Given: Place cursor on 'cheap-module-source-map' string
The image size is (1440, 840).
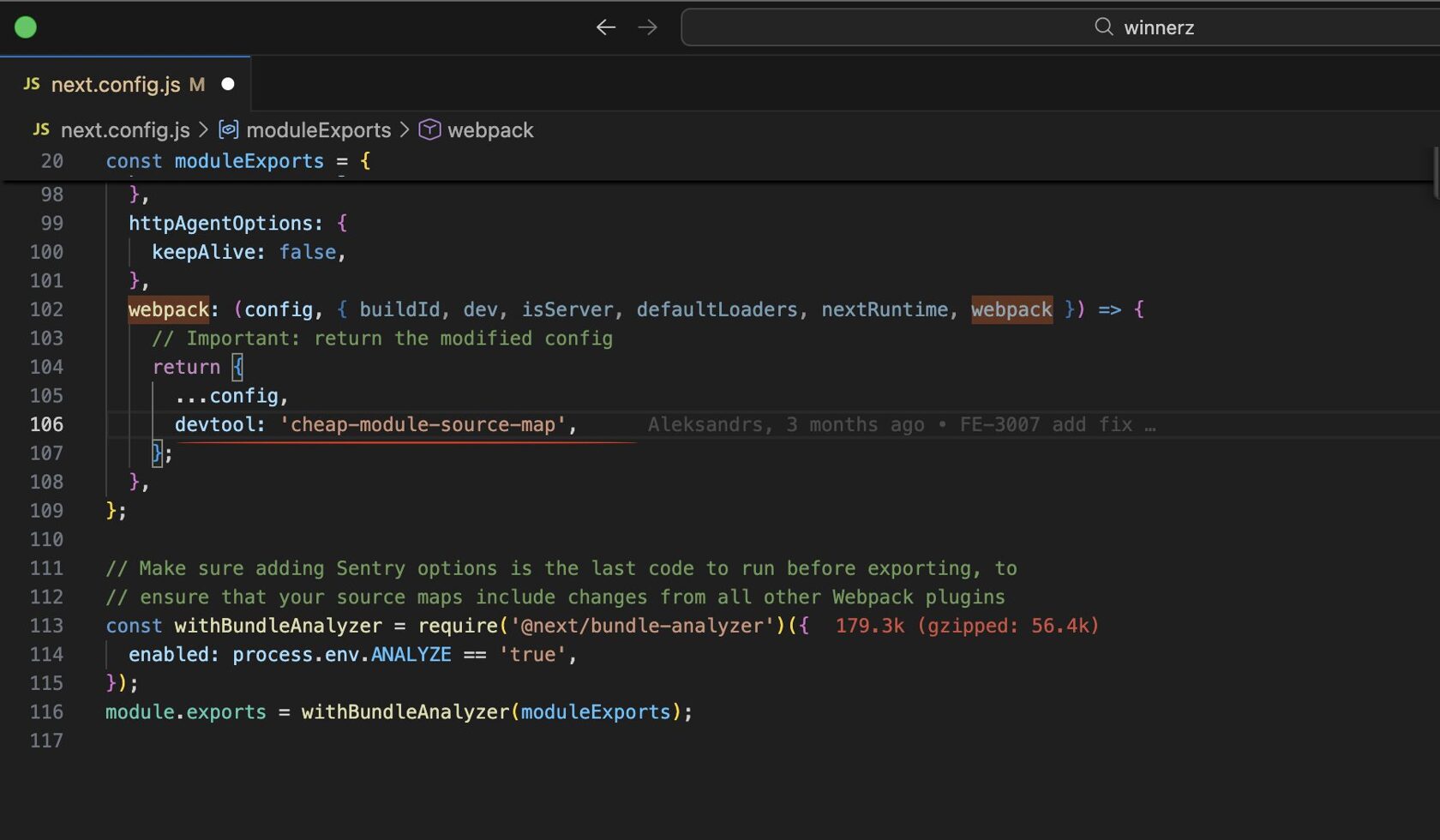Looking at the screenshot, I should pos(423,424).
